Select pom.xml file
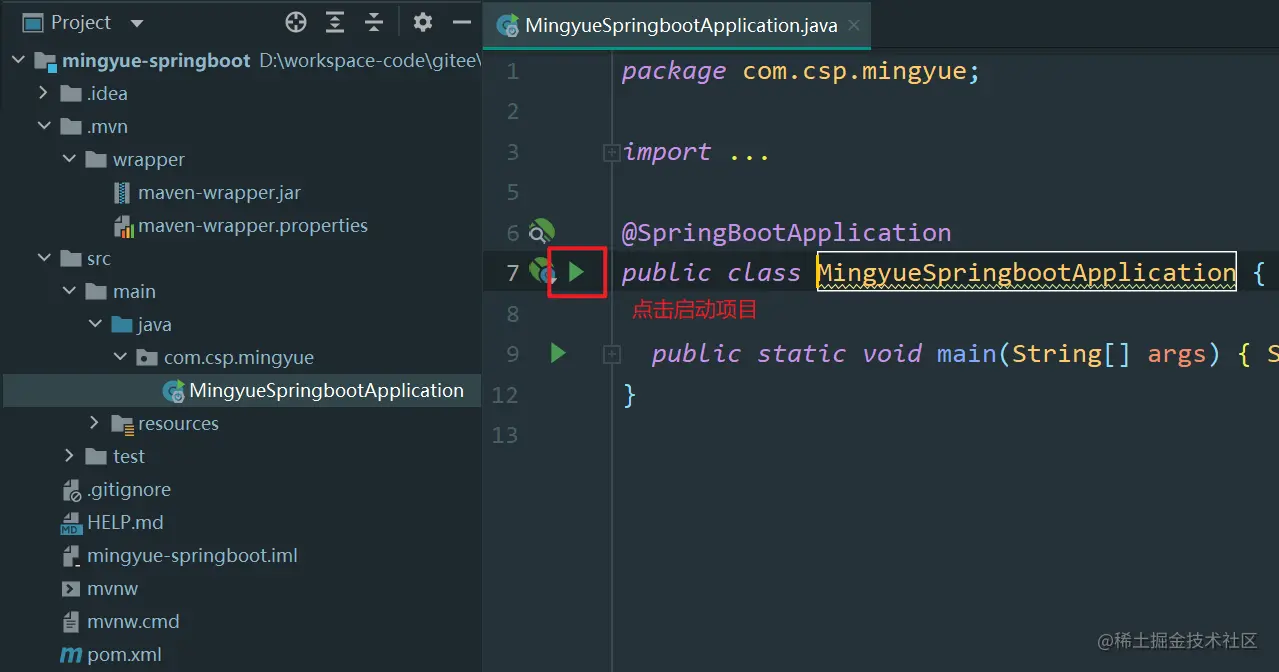The width and height of the screenshot is (1279, 672). [x=124, y=654]
